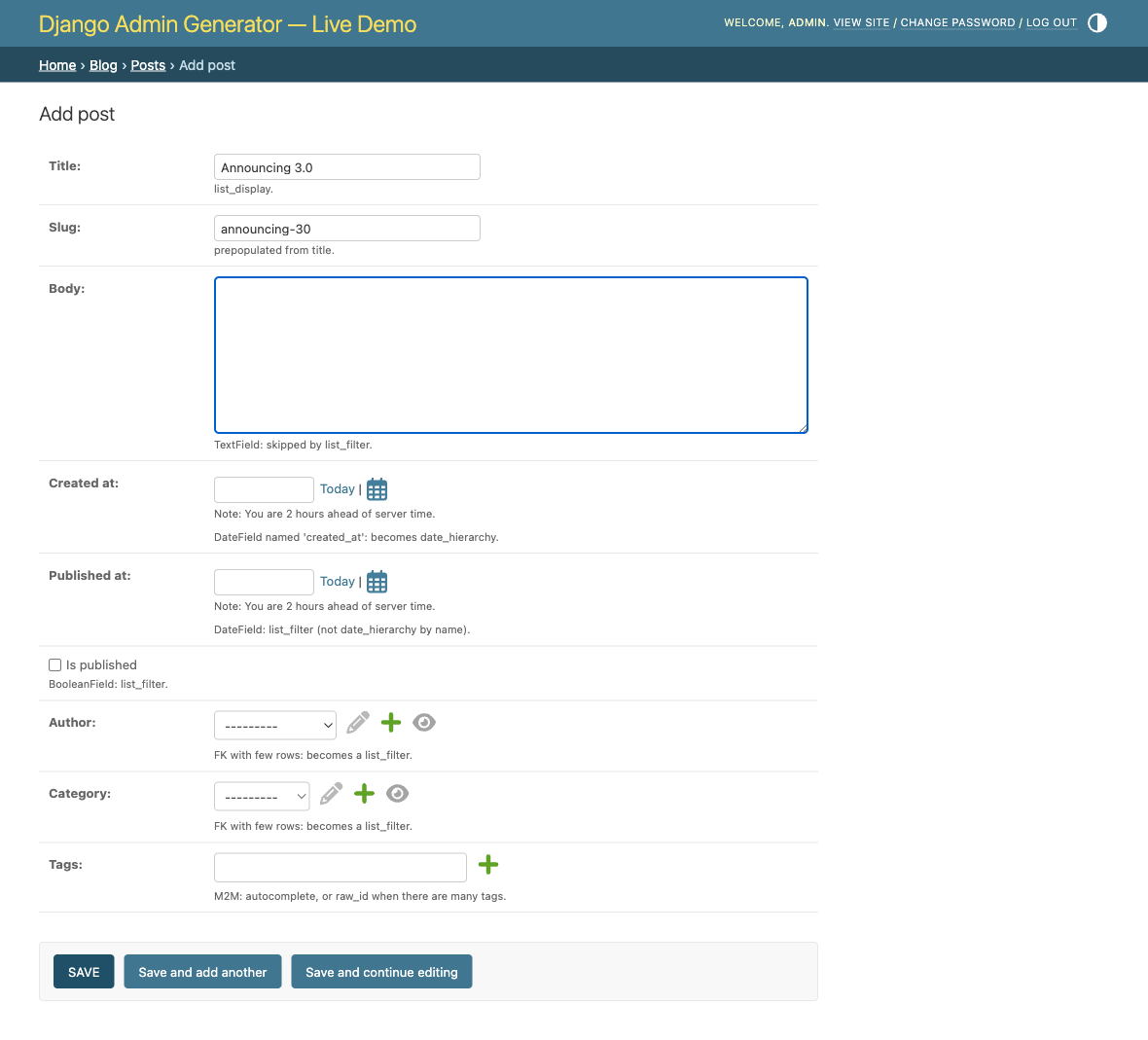
Task: Open the Author dropdown
Action: point(275,726)
